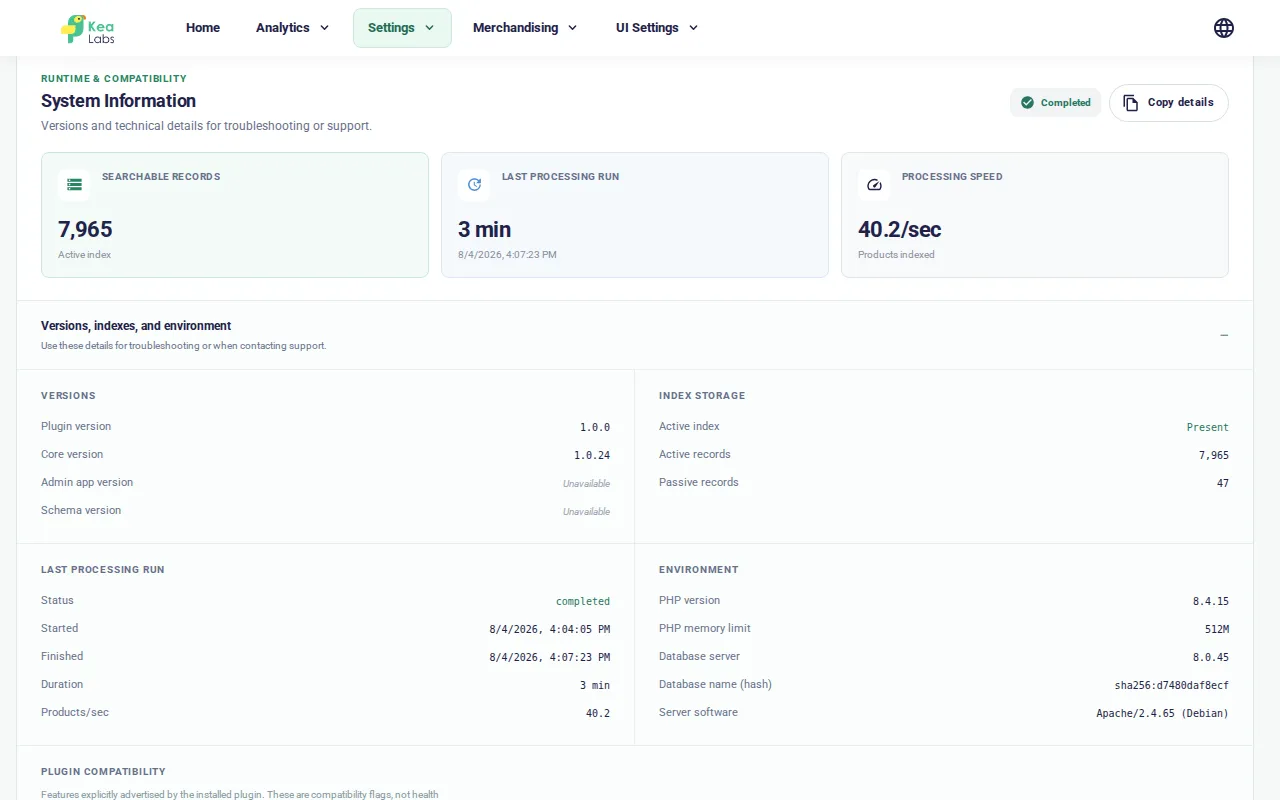Open the Analytics dropdown menu
The height and width of the screenshot is (800, 1280).
coord(292,28)
